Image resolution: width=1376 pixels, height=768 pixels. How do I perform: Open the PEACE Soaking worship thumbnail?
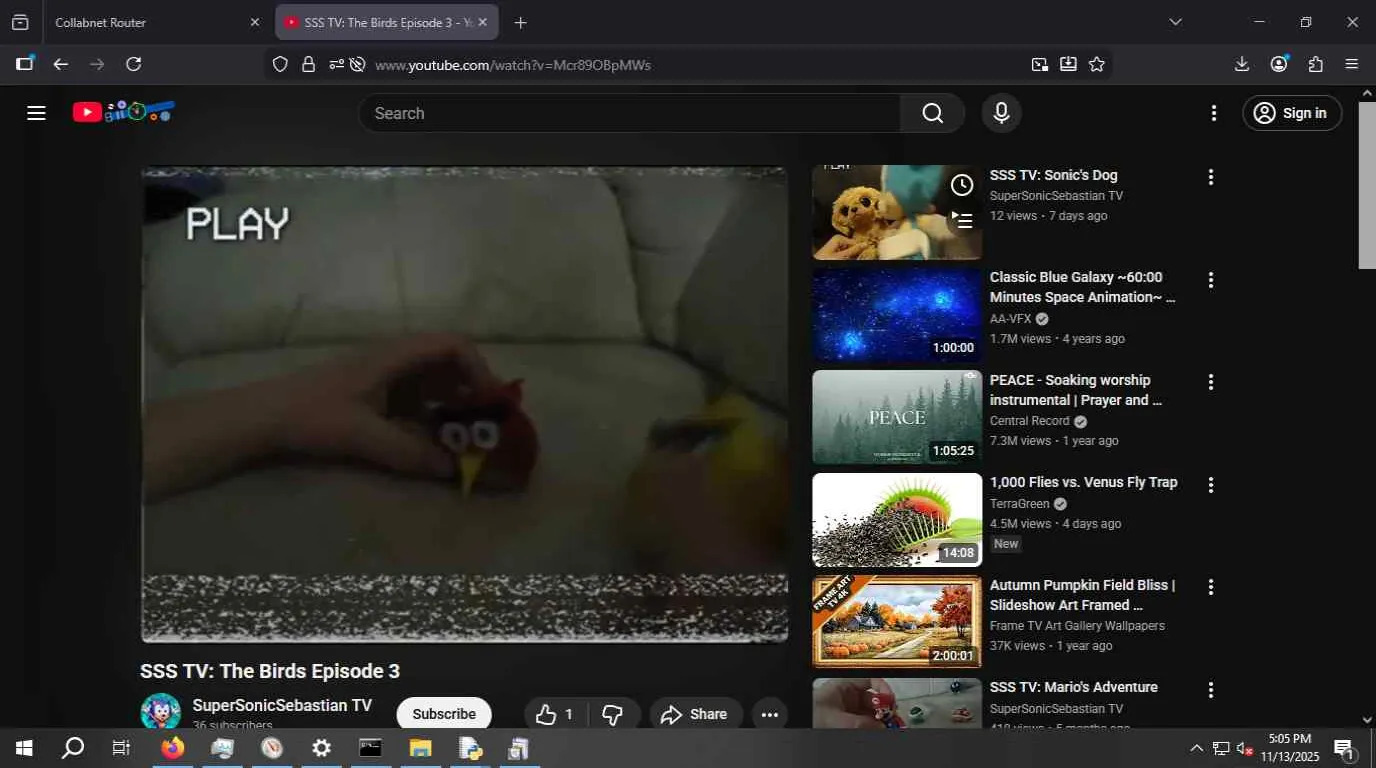pos(897,417)
